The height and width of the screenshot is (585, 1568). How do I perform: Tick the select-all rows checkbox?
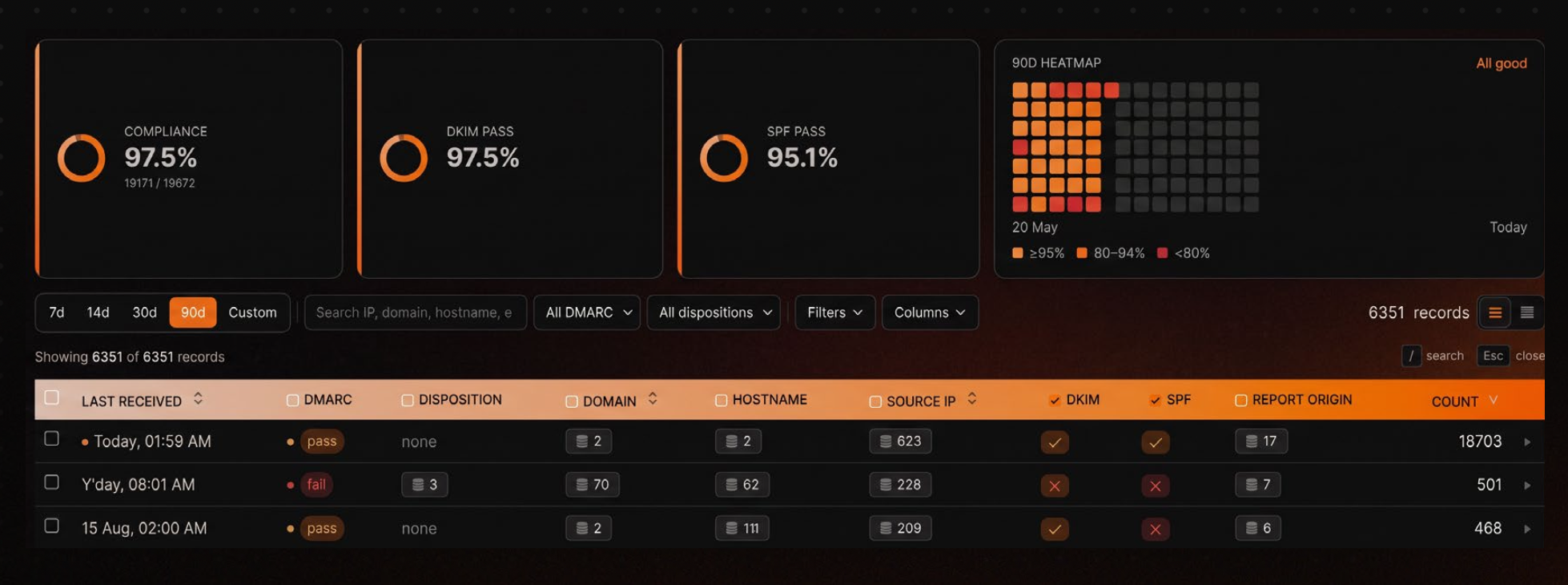52,397
